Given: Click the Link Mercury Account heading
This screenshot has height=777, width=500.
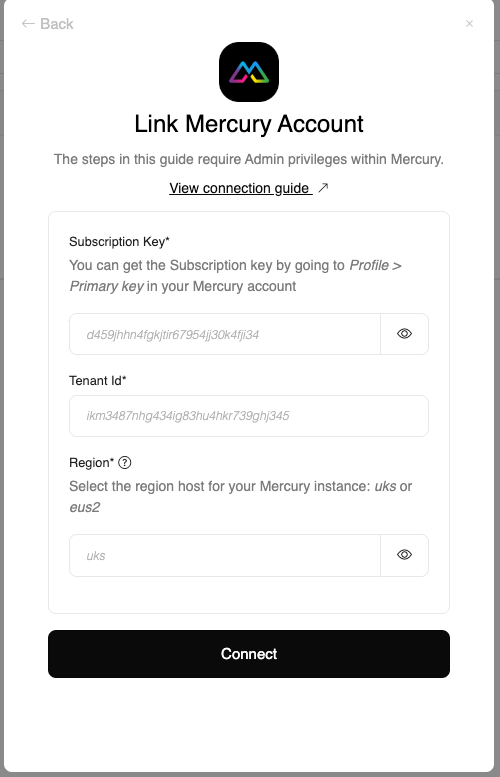Looking at the screenshot, I should pyautogui.click(x=249, y=124).
